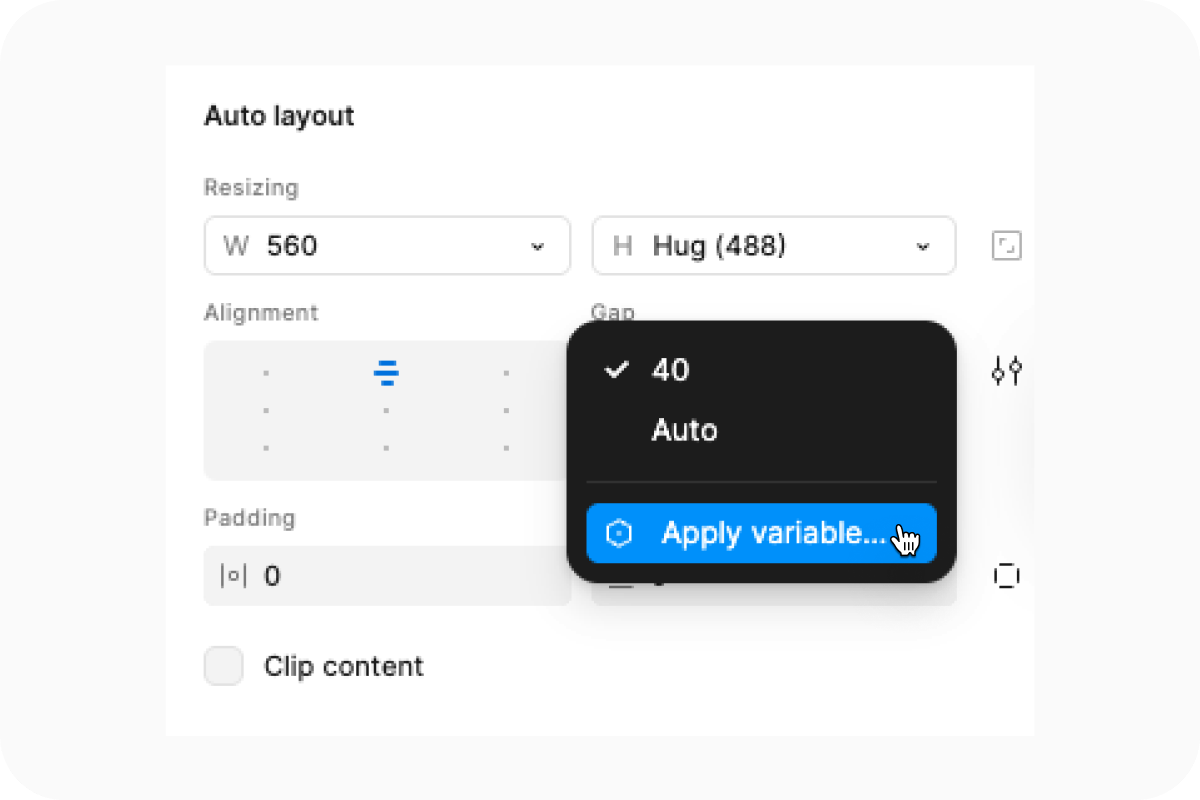Click the hexagon variable icon on Apply variable

pyautogui.click(x=621, y=533)
